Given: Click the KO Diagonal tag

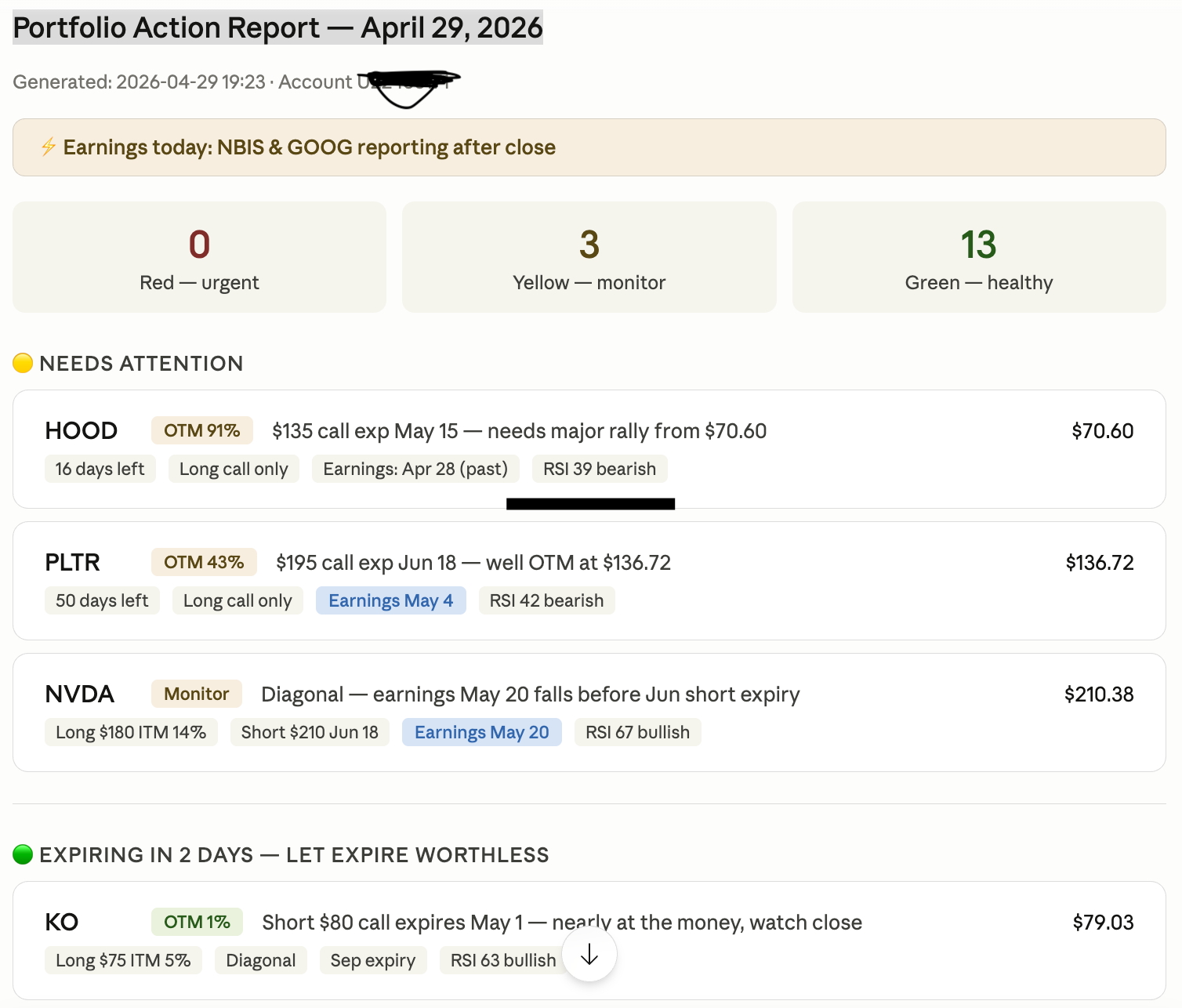Looking at the screenshot, I should click(261, 960).
